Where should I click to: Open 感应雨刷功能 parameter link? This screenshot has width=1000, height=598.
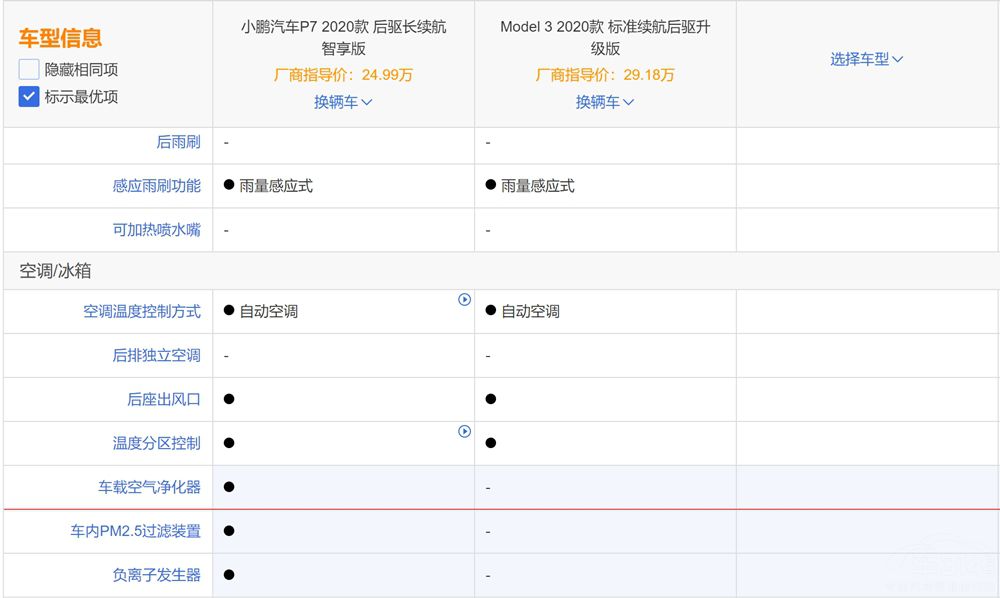[157, 186]
